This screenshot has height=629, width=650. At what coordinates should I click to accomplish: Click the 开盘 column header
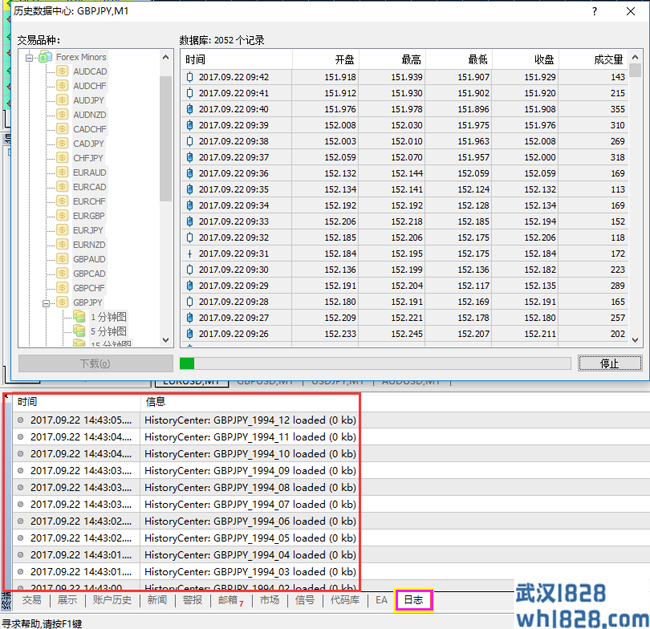326,60
